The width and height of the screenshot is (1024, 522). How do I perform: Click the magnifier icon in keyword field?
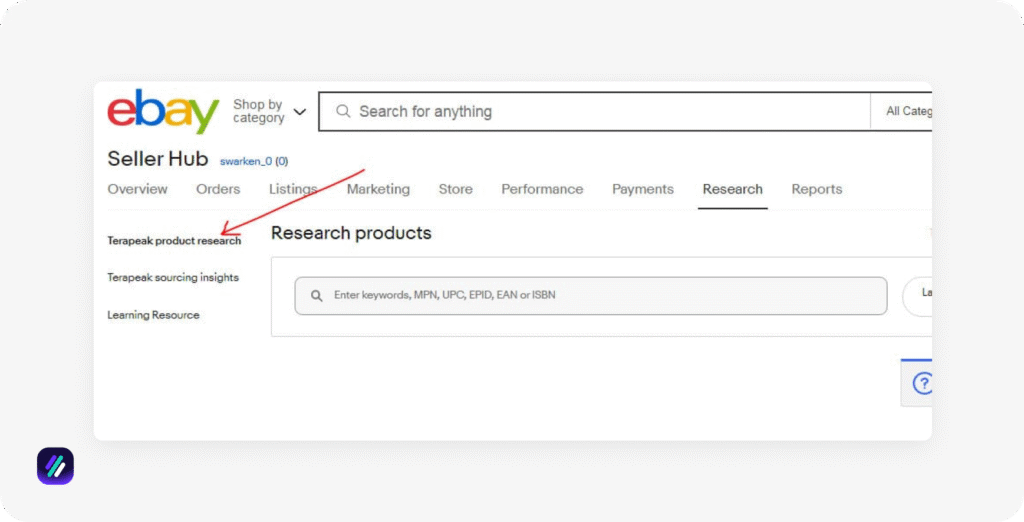click(x=317, y=296)
